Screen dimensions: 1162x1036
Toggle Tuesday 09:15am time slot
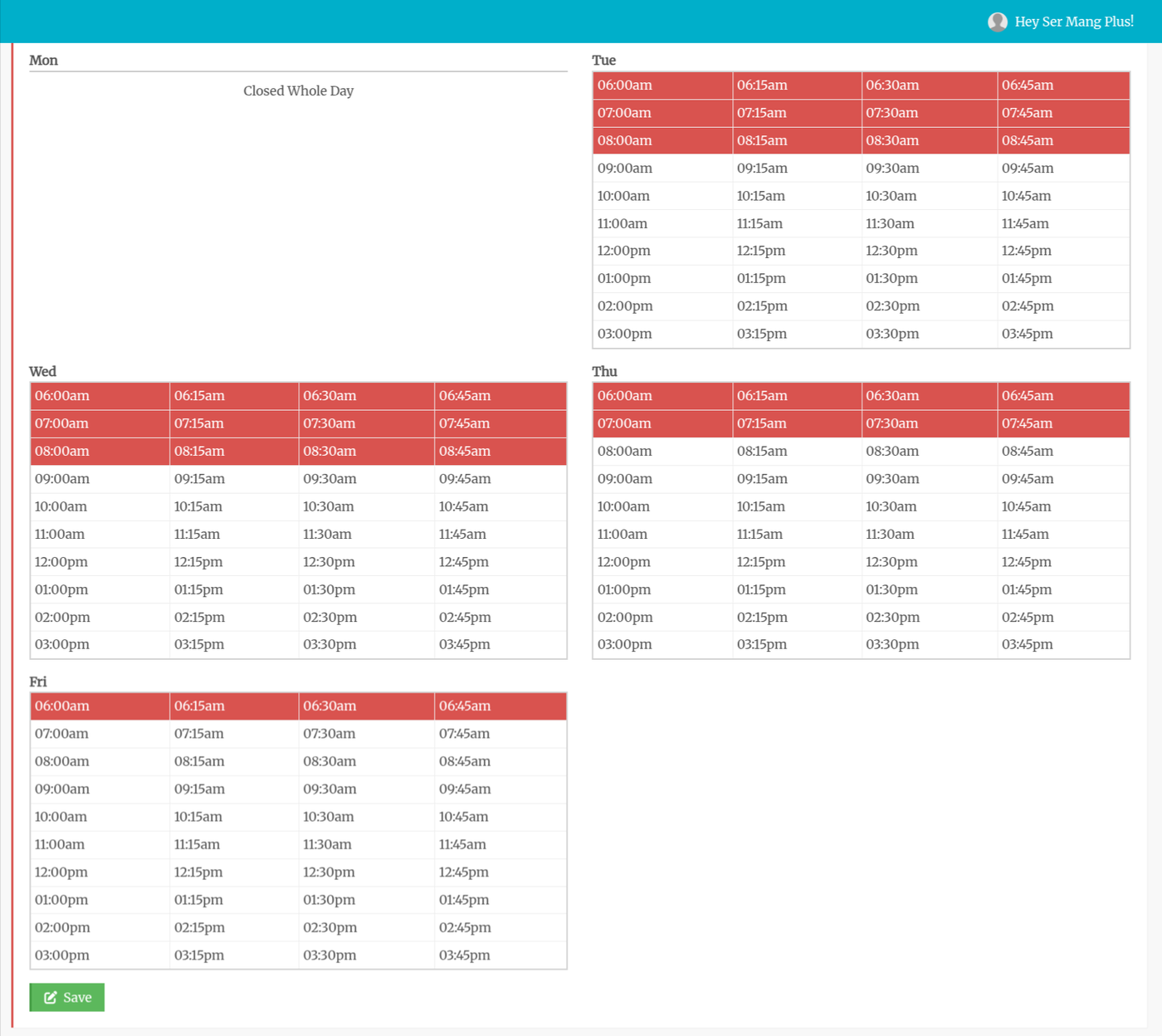coord(798,169)
